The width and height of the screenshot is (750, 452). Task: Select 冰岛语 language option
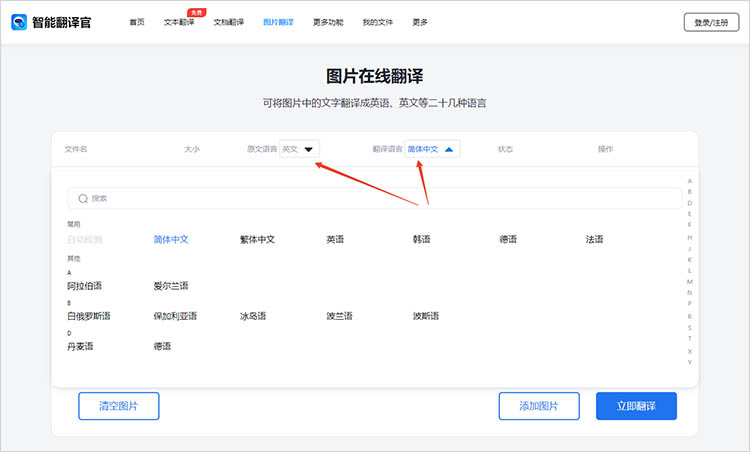pos(253,316)
